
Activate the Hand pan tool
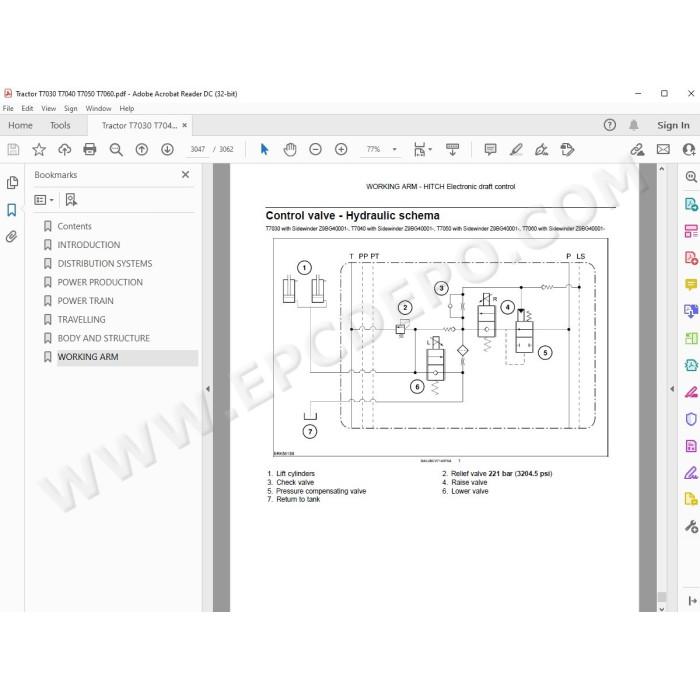[290, 149]
